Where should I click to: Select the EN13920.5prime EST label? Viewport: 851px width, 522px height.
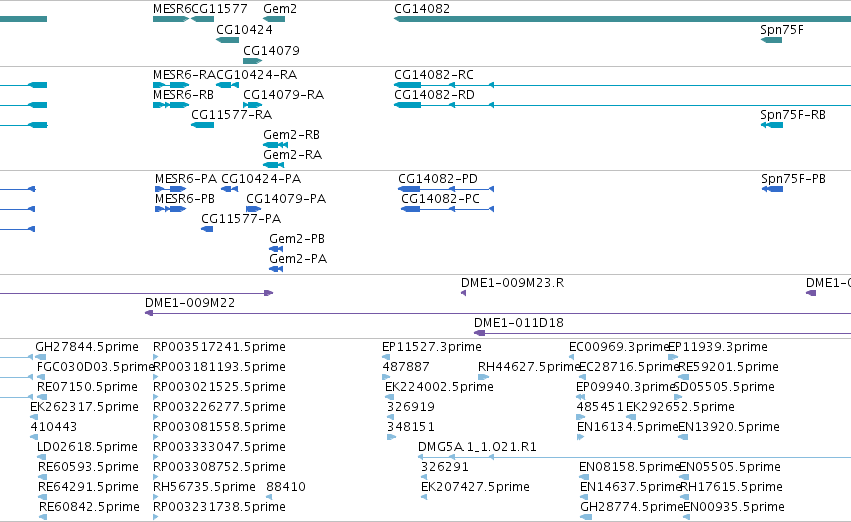729,427
